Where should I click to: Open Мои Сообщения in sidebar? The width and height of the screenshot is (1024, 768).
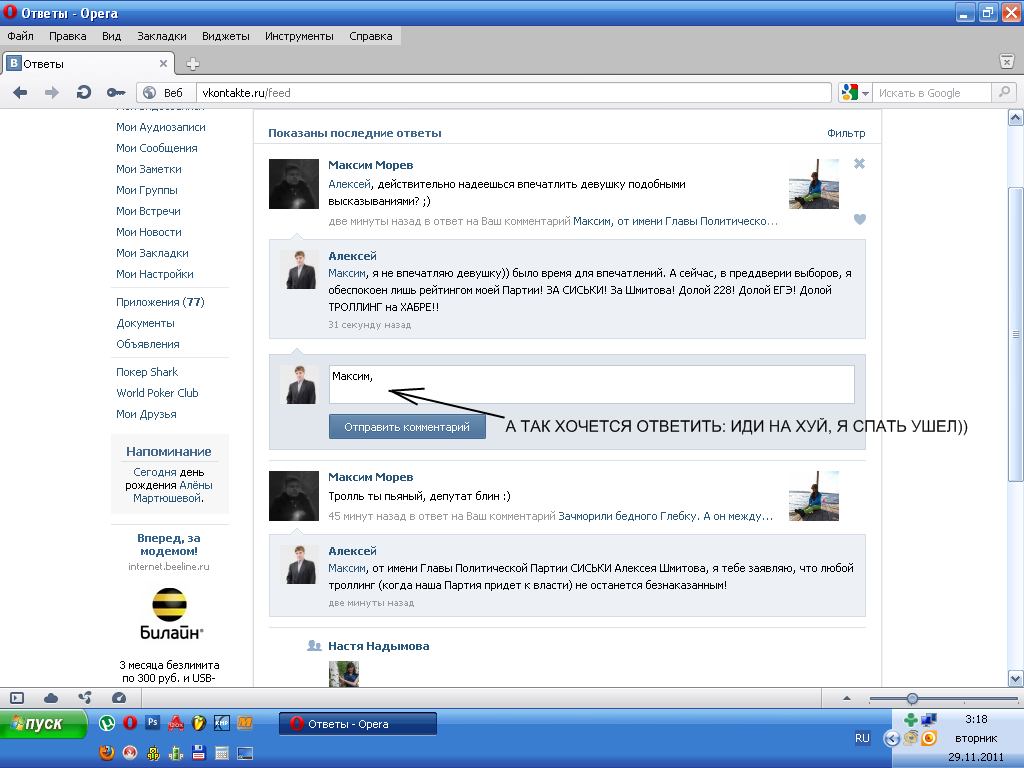click(x=157, y=148)
